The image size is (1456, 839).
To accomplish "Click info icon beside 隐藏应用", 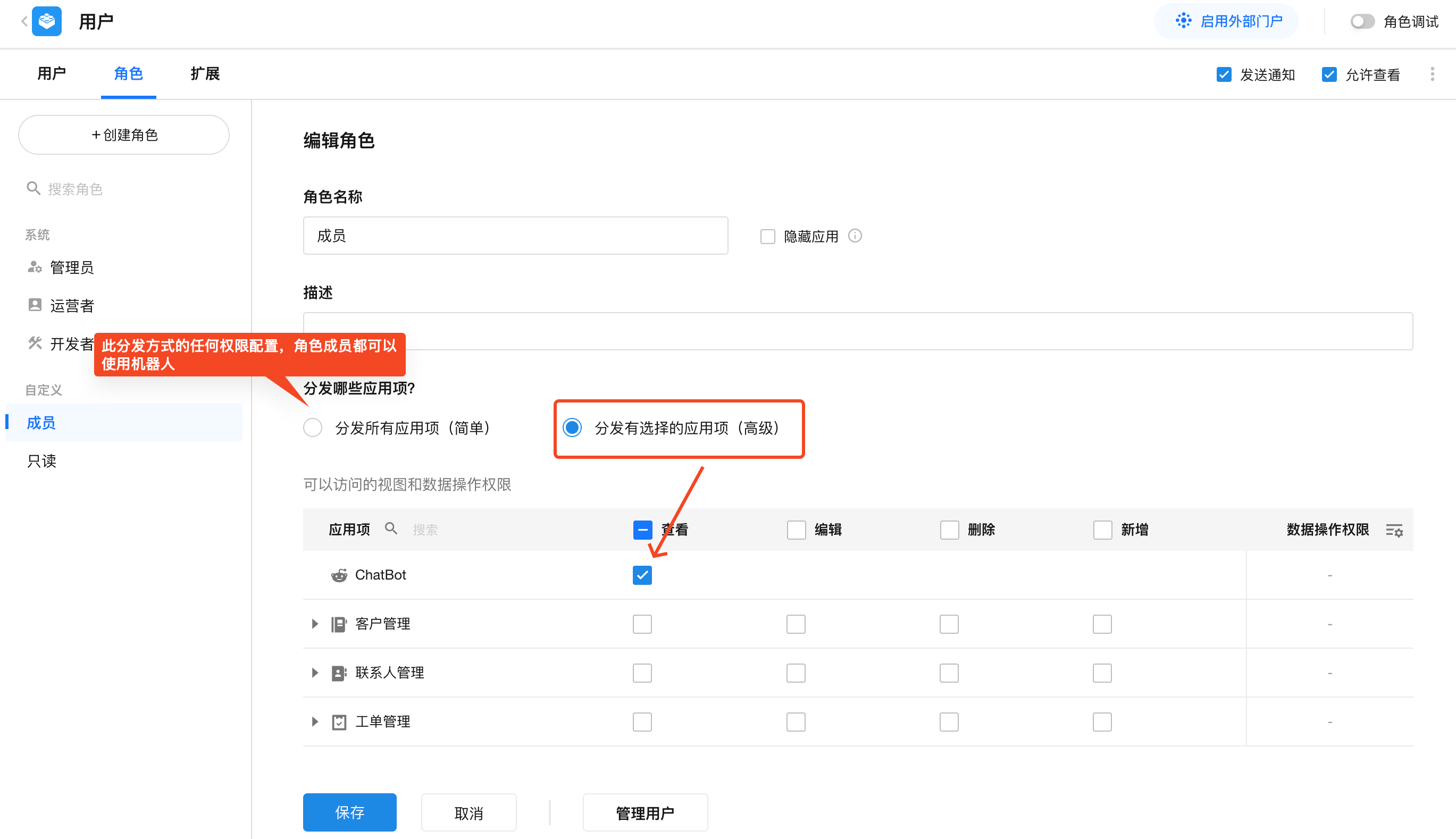I will (855, 236).
